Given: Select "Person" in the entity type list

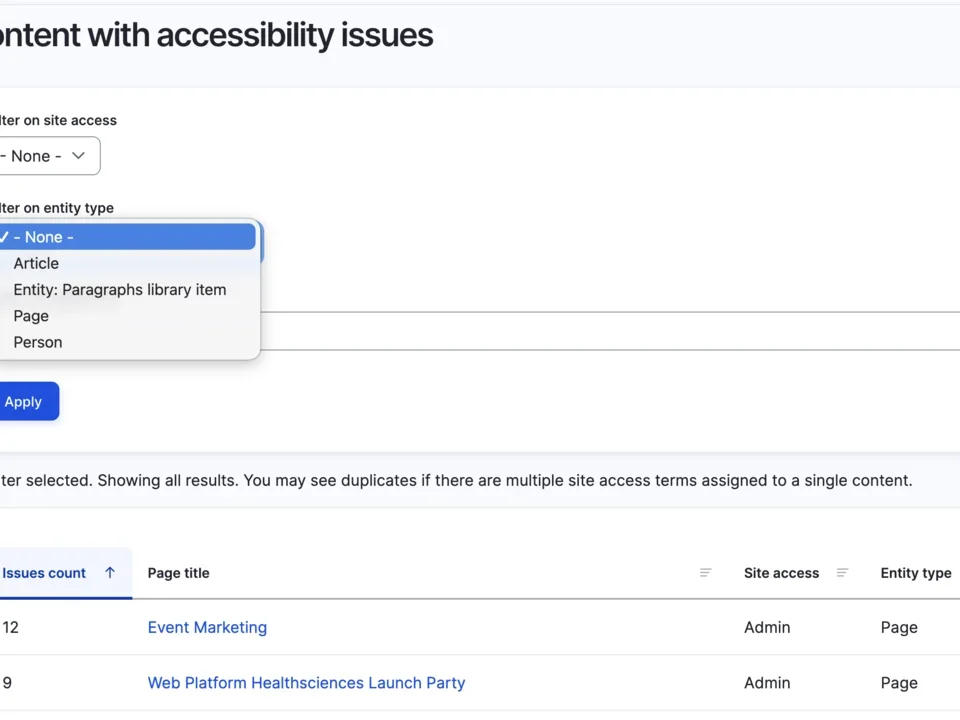Looking at the screenshot, I should (37, 342).
